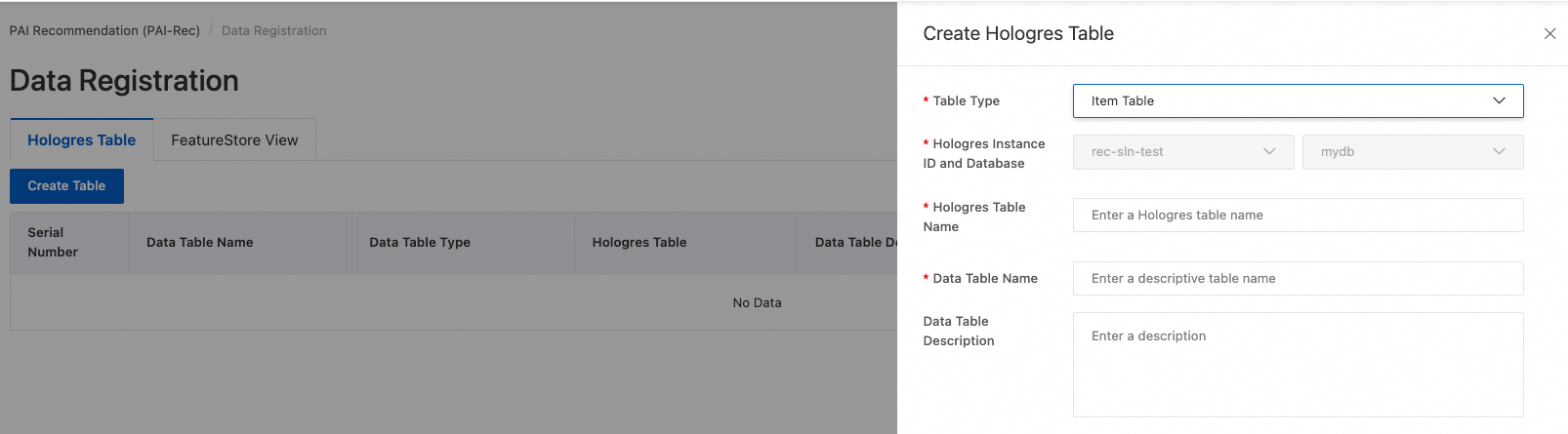Click the descriptive Data Table Name input
Viewport: 1568px width, 434px height.
click(1297, 278)
